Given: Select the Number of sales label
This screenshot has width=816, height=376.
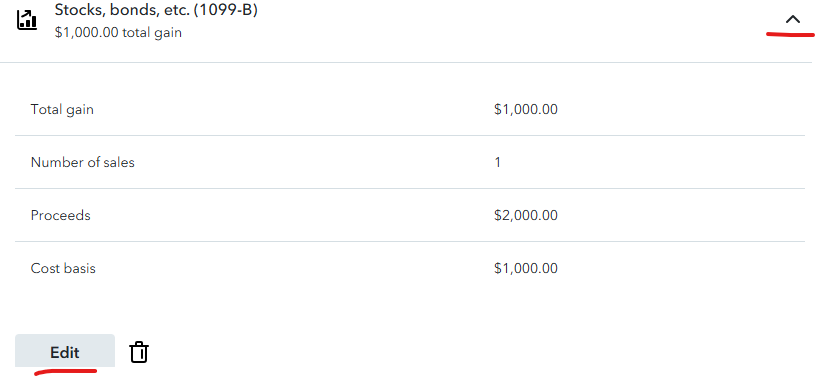Looking at the screenshot, I should coord(83,162).
